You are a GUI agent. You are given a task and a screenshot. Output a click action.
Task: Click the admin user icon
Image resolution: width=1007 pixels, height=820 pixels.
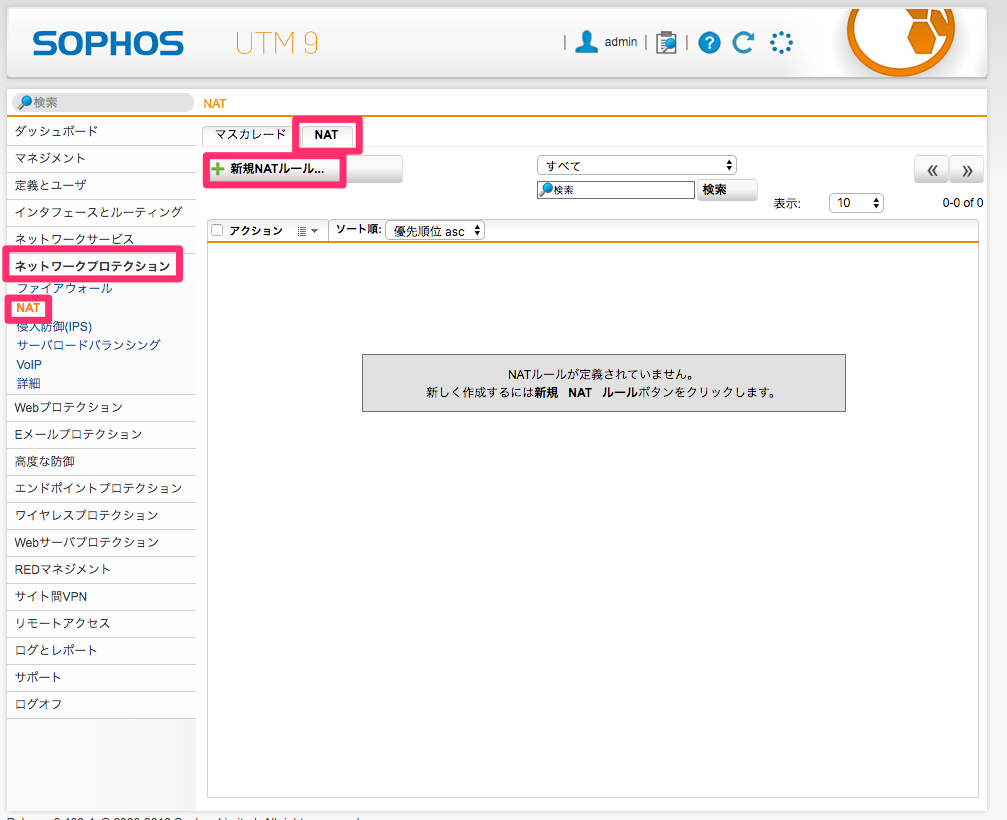586,42
